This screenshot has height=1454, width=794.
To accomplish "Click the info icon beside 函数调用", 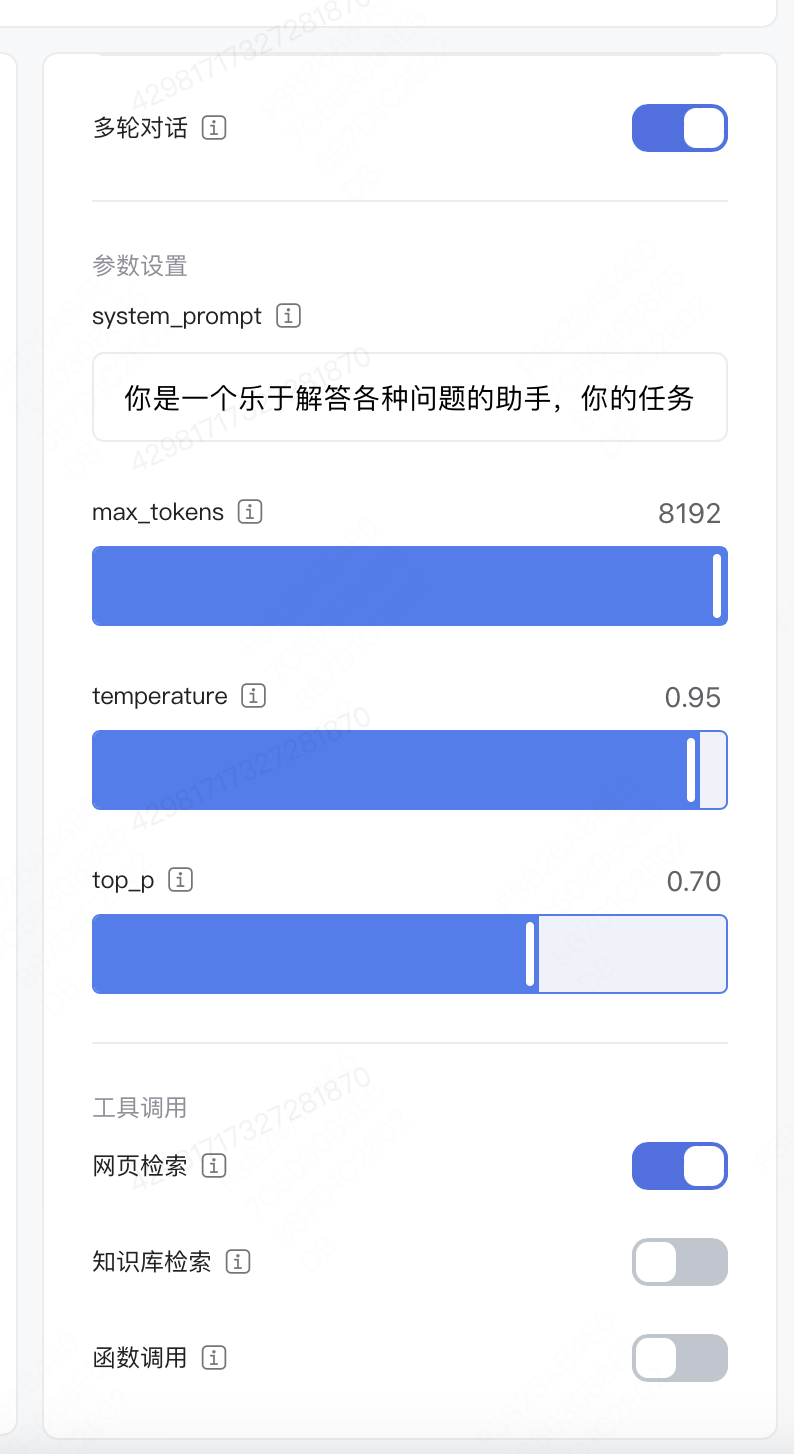I will point(214,1358).
